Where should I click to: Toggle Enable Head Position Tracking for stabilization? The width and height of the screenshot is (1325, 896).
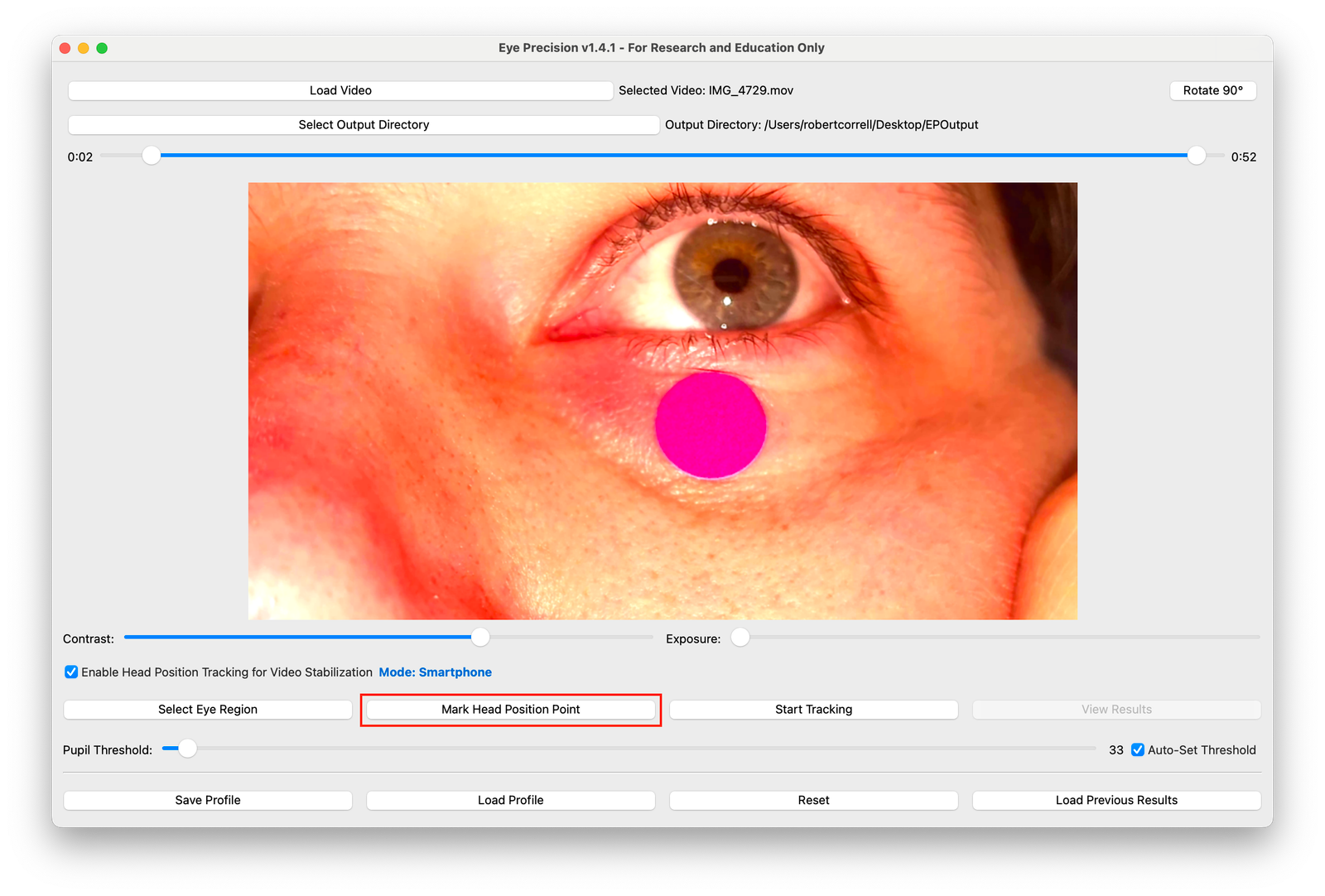[x=71, y=672]
